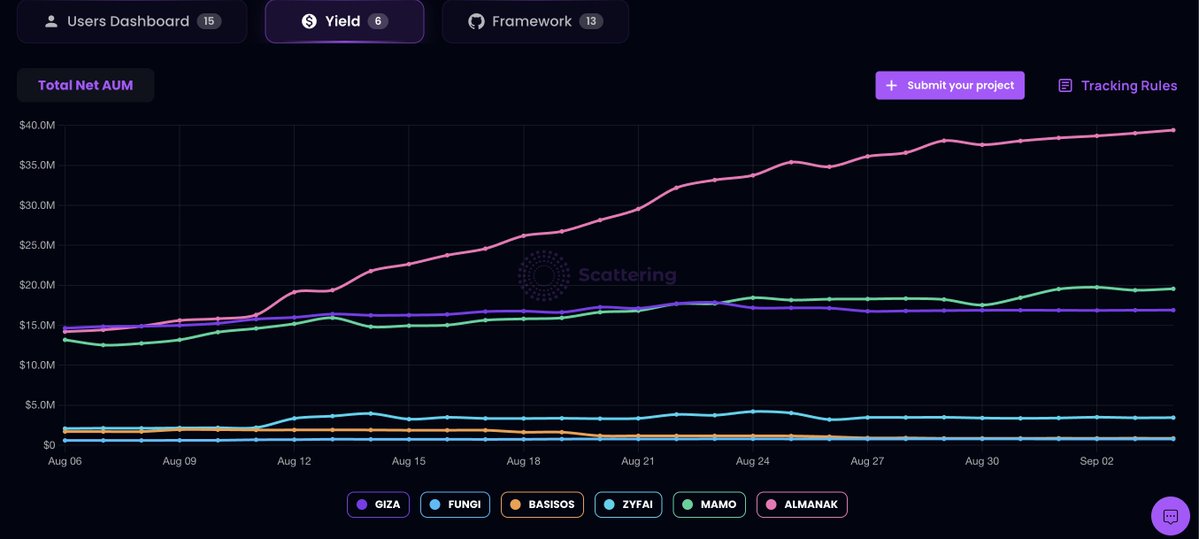
Task: Open the Framework tab
Action: pyautogui.click(x=535, y=21)
